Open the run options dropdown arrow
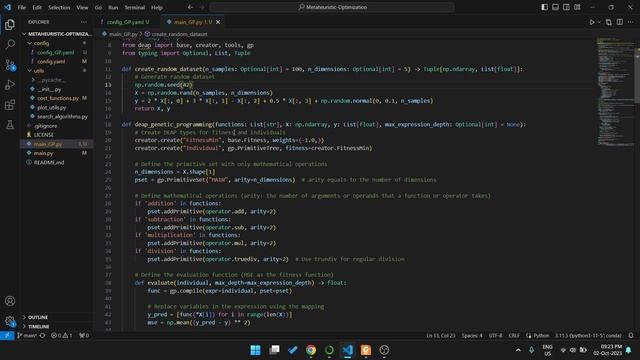Image resolution: width=640 pixels, height=360 pixels. [x=599, y=22]
